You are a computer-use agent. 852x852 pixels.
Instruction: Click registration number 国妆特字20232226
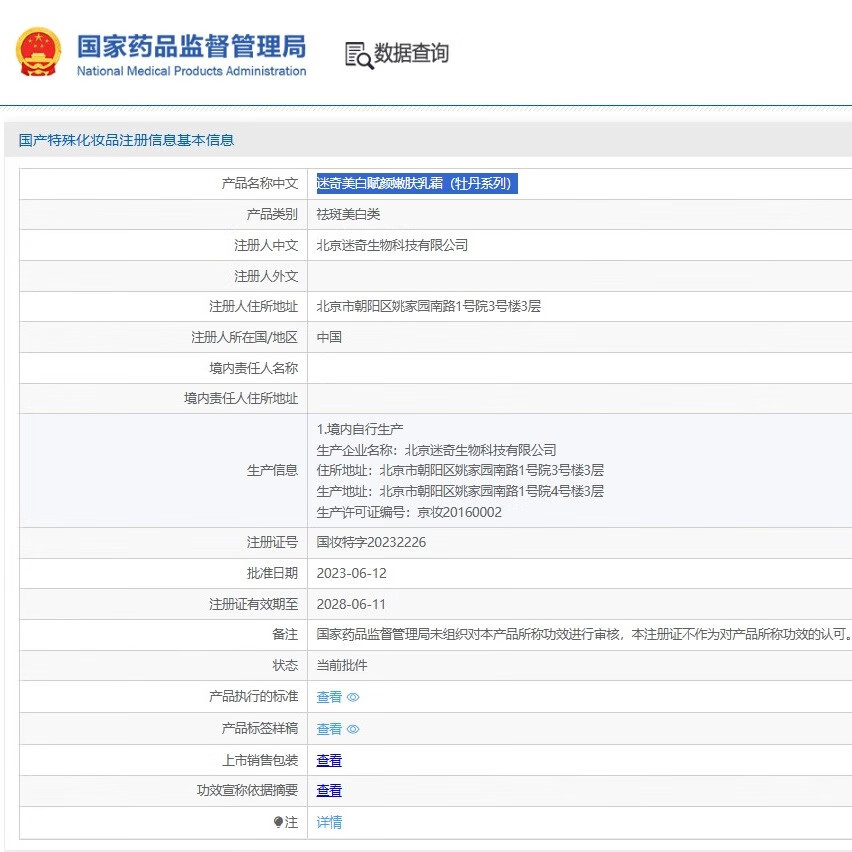371,542
